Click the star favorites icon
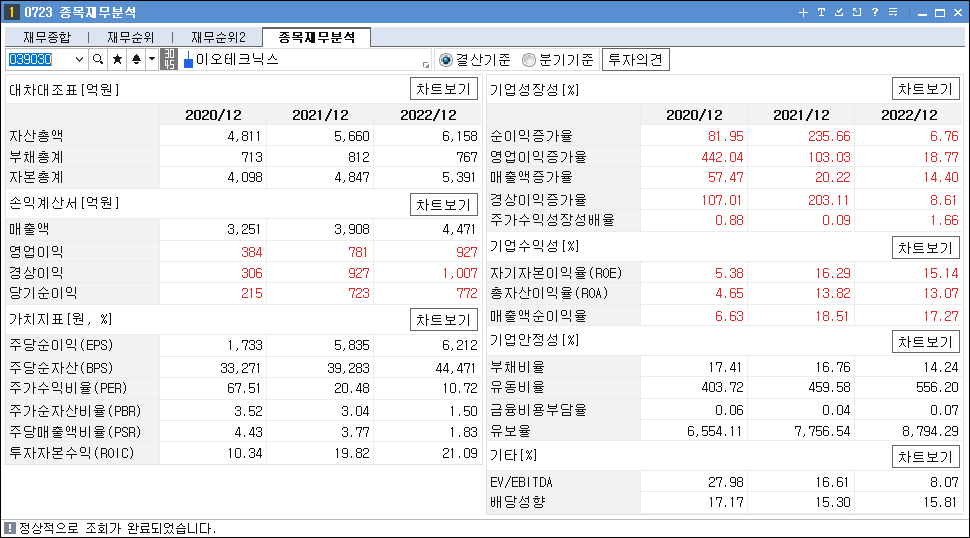This screenshot has height=538, width=970. pos(117,59)
